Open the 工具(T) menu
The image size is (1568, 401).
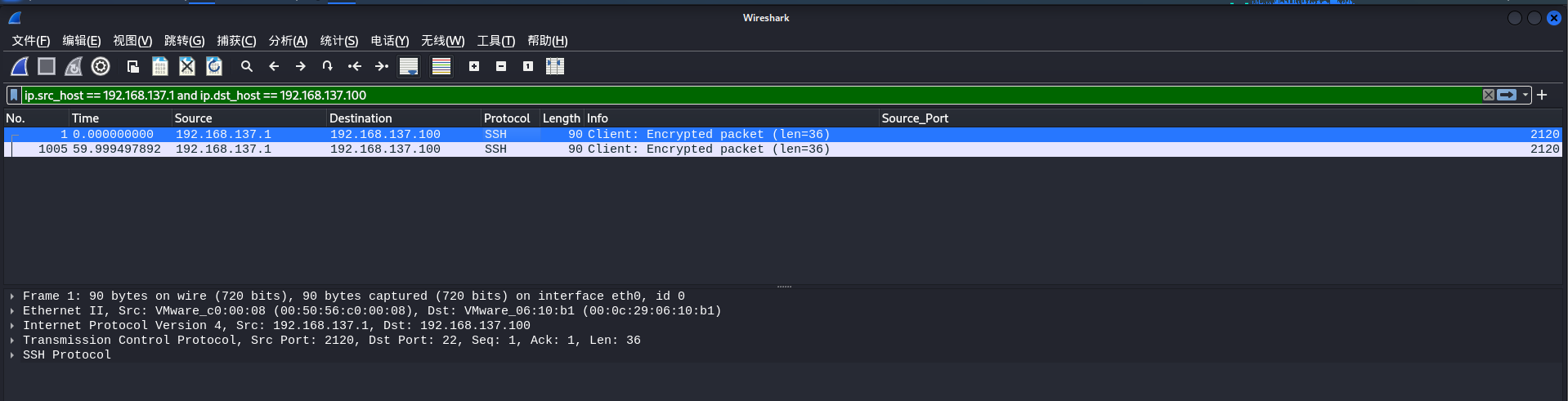[496, 41]
